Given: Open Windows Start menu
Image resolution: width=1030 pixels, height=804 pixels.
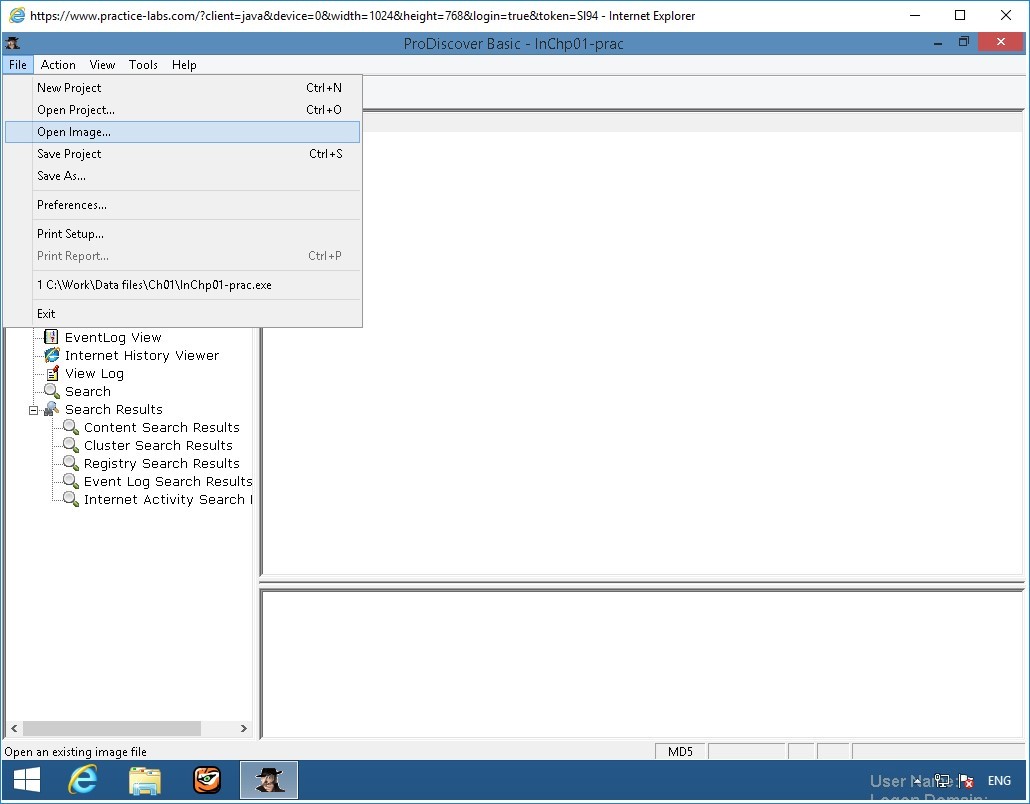Looking at the screenshot, I should (x=27, y=780).
